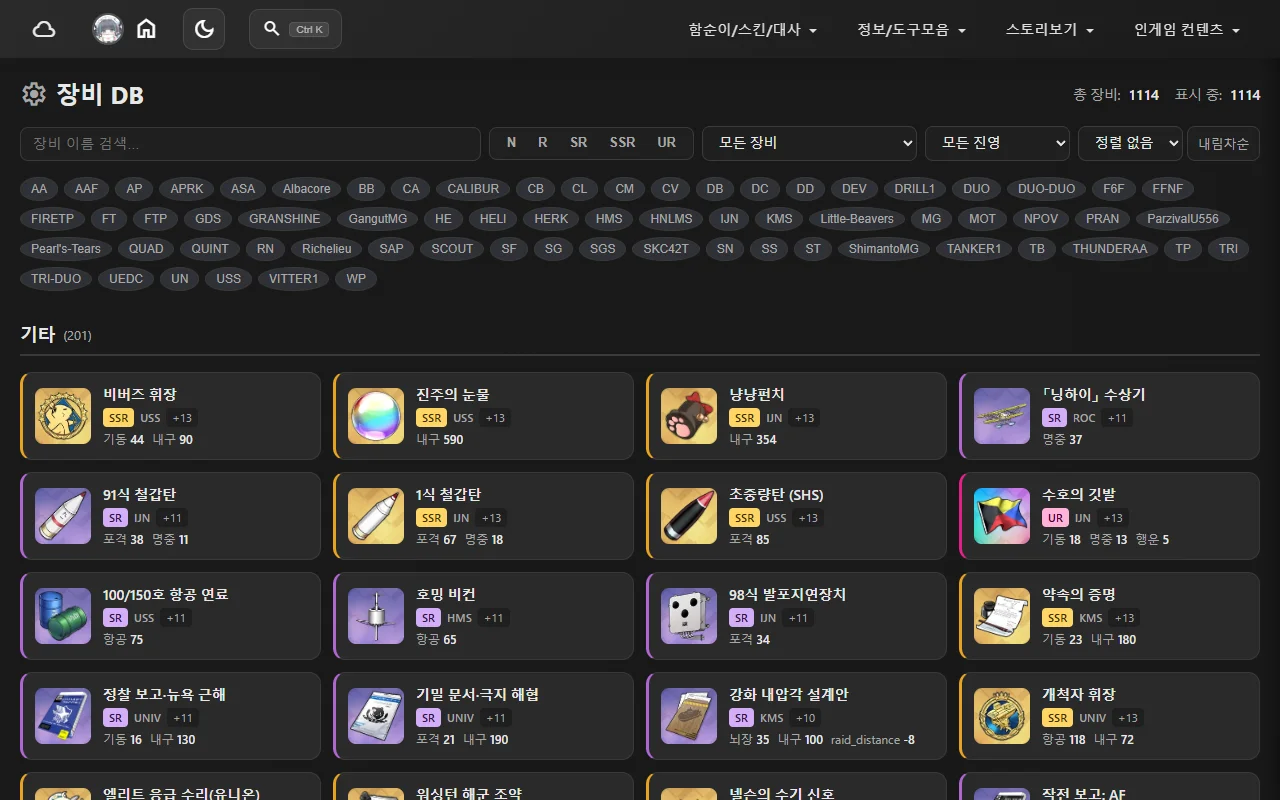This screenshot has height=800, width=1280.
Task: Click the equipment name search field
Action: (250, 143)
